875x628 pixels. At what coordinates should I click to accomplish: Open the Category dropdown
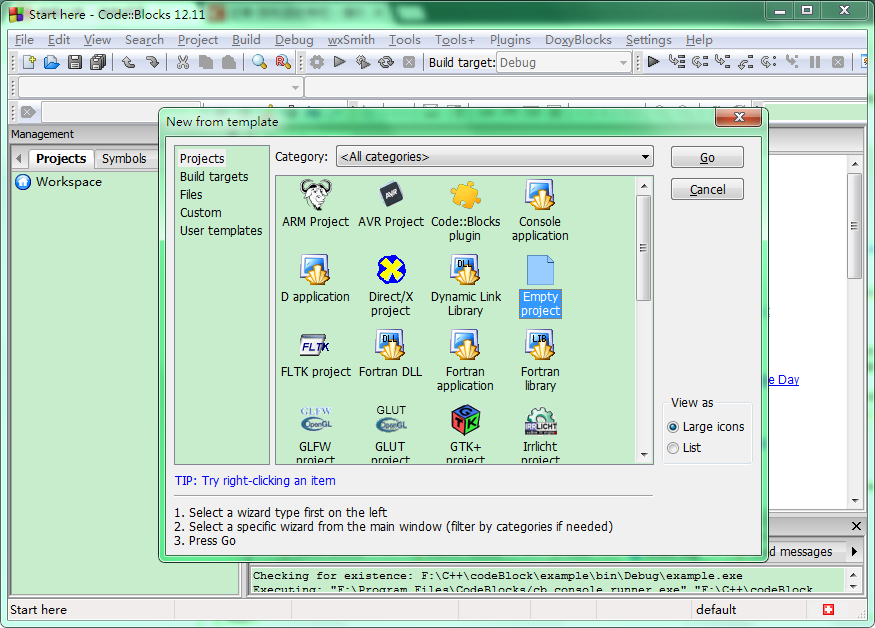click(x=494, y=157)
